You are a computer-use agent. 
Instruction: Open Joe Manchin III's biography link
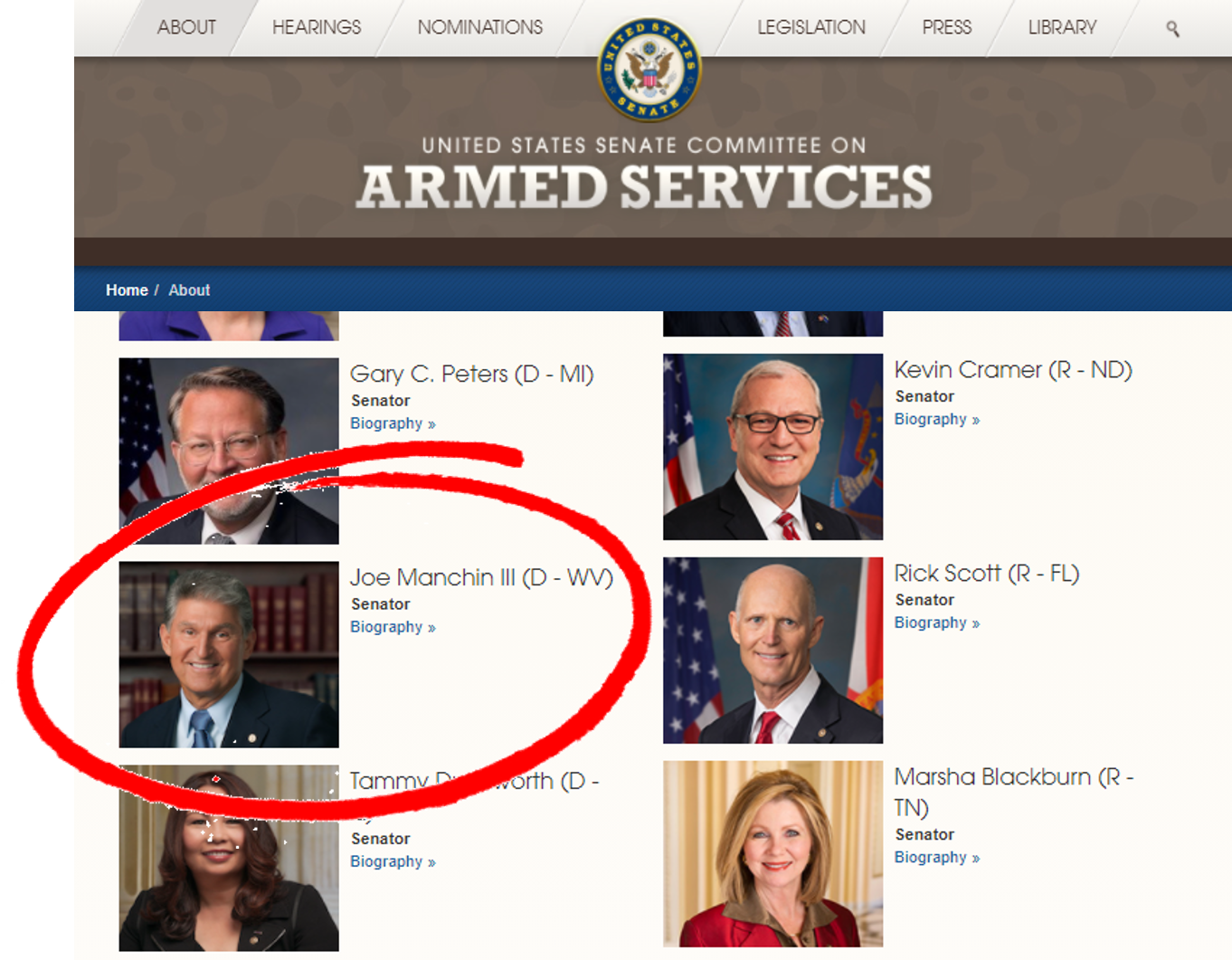click(393, 627)
